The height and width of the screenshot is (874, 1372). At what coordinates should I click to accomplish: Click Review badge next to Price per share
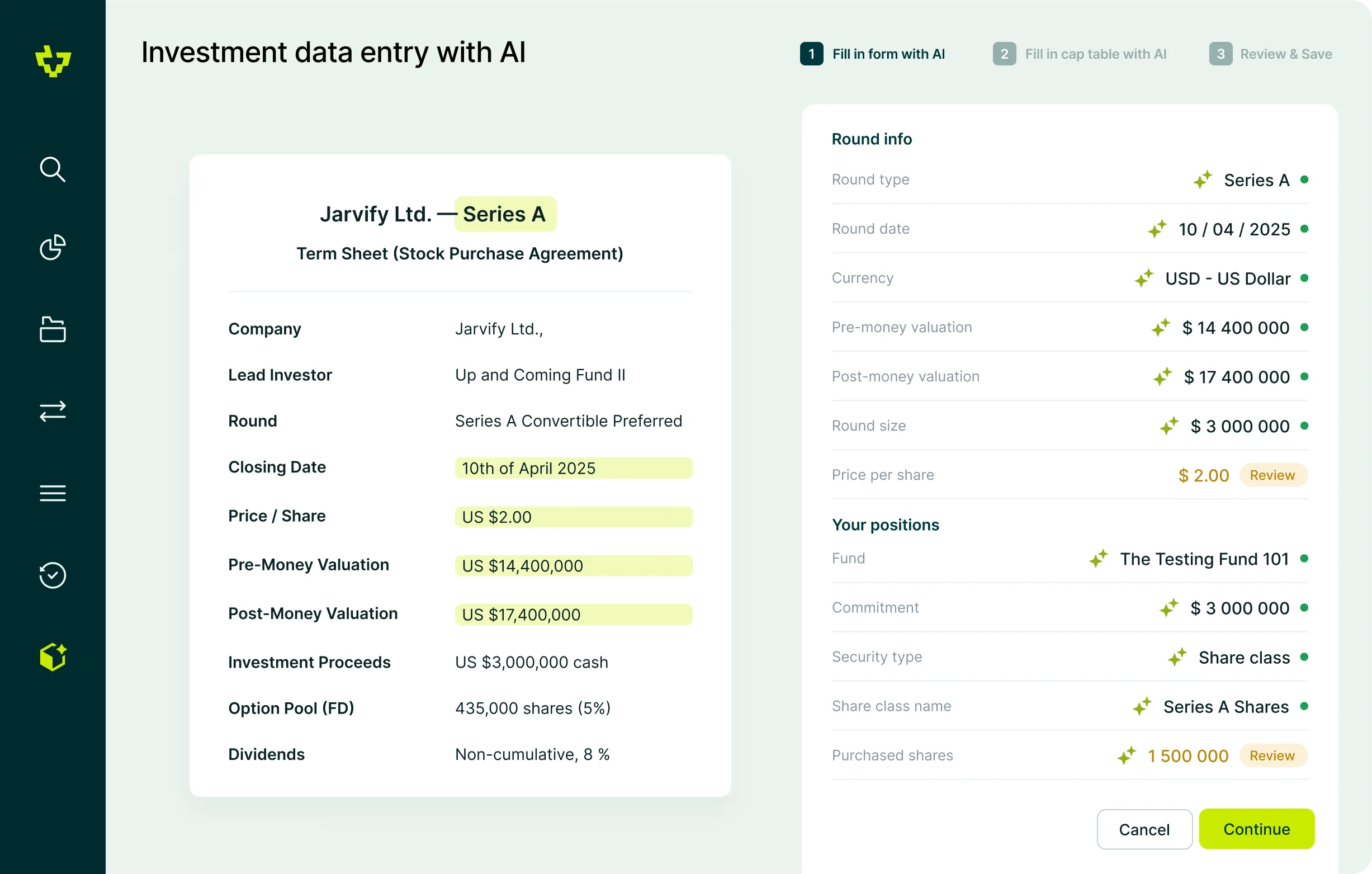[1272, 475]
